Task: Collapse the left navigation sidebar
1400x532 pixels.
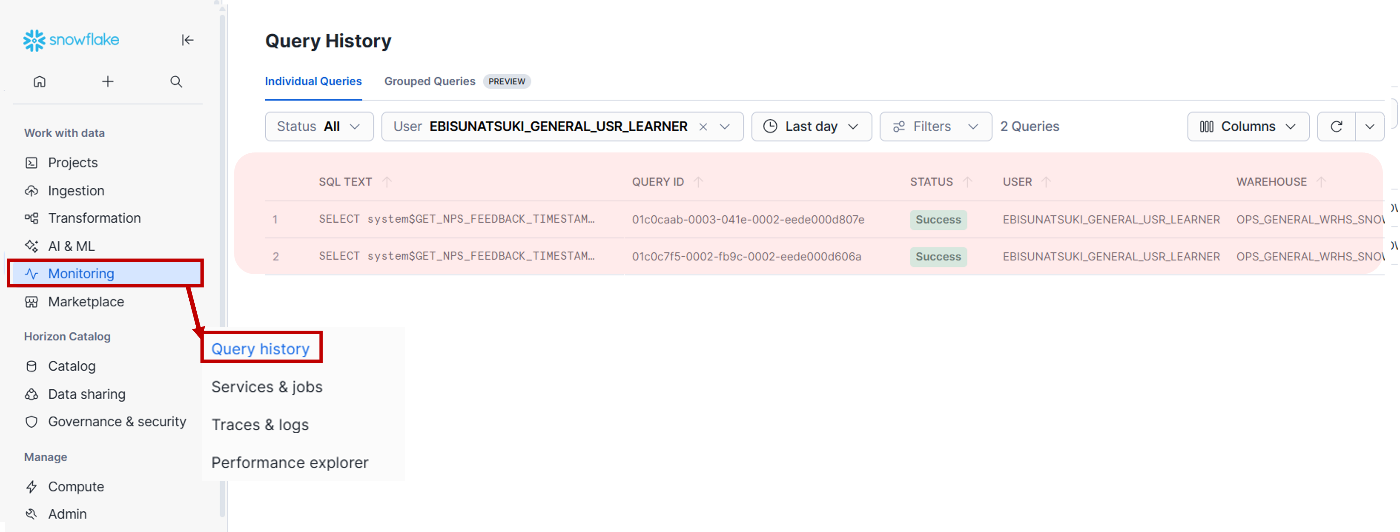Action: [187, 40]
